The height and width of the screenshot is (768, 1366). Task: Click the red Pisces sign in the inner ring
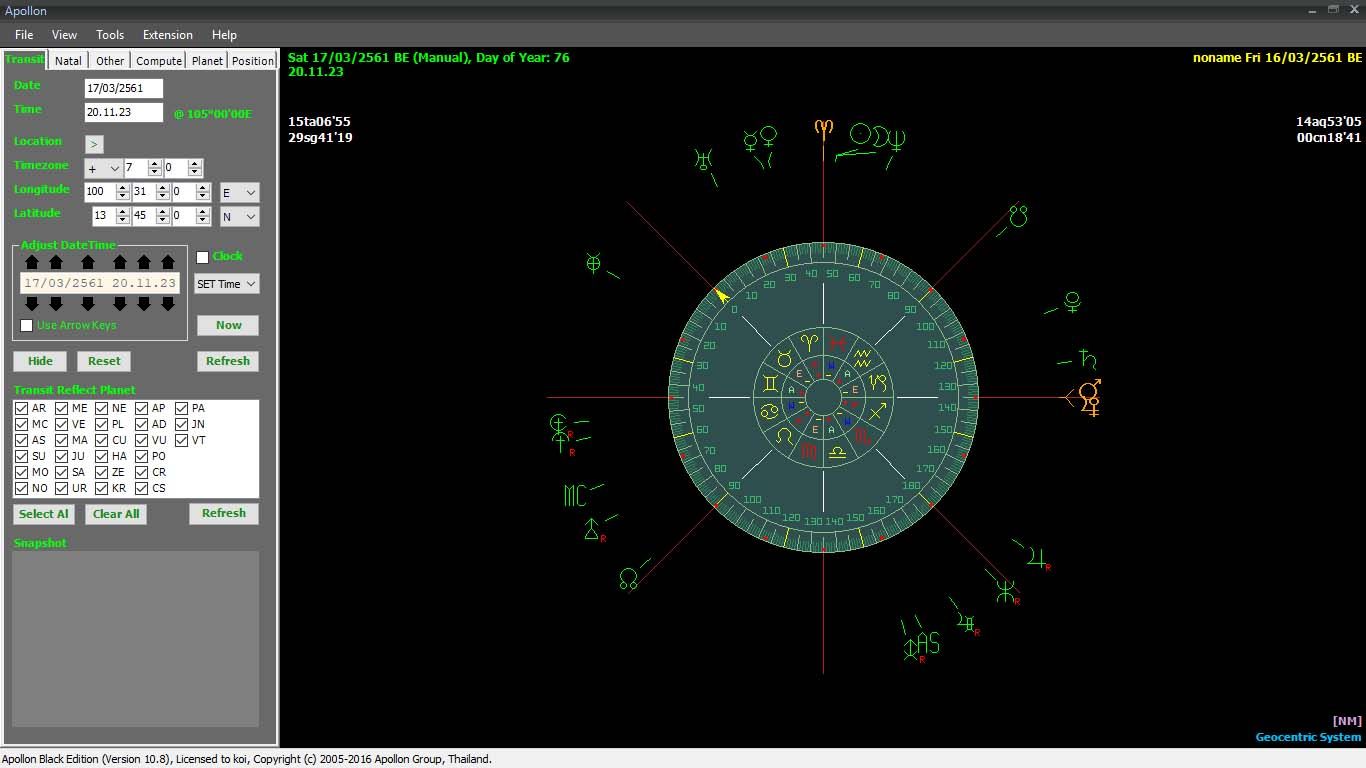pos(838,343)
